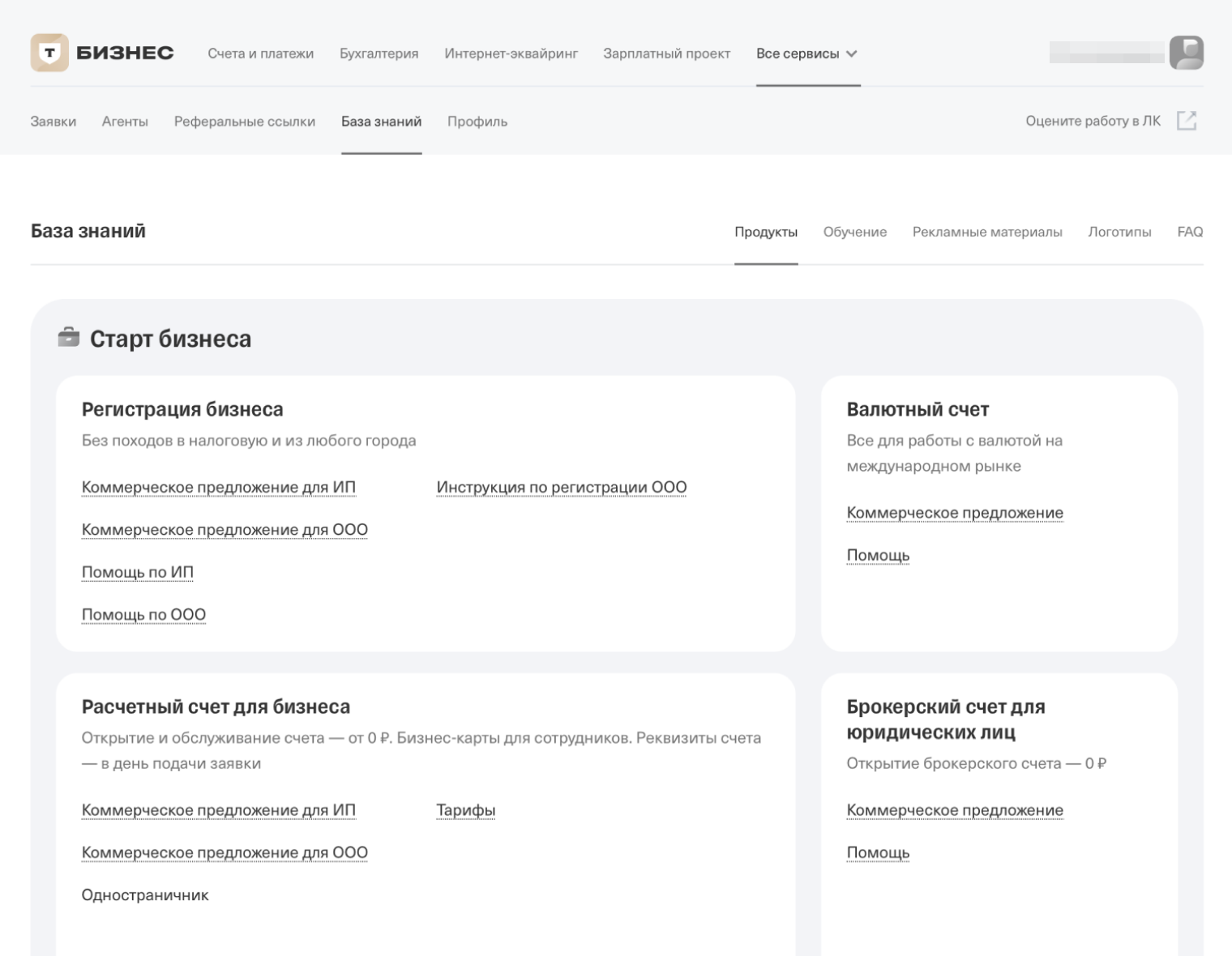Open the Тарифы link
The height and width of the screenshot is (956, 1232).
pos(466,810)
